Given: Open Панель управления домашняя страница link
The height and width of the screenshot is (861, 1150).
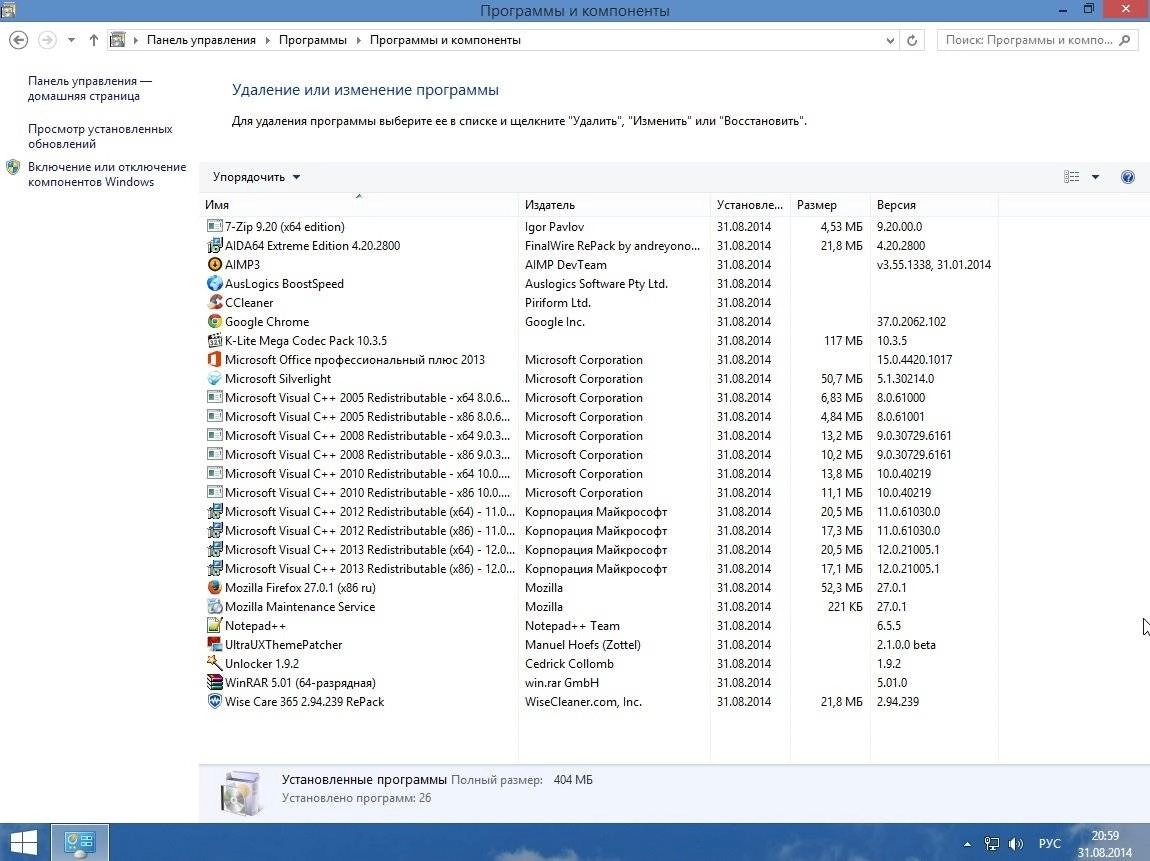Looking at the screenshot, I should (x=89, y=89).
